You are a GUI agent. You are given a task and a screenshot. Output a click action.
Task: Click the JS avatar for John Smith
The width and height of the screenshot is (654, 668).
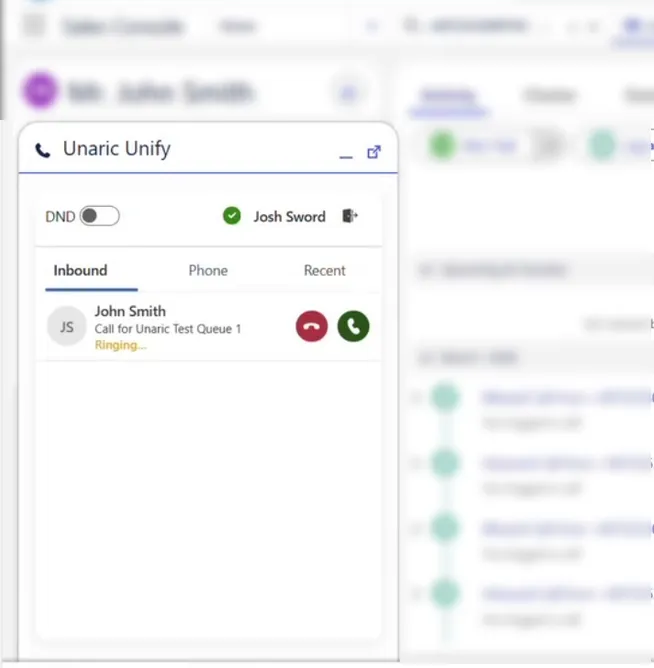click(x=67, y=326)
